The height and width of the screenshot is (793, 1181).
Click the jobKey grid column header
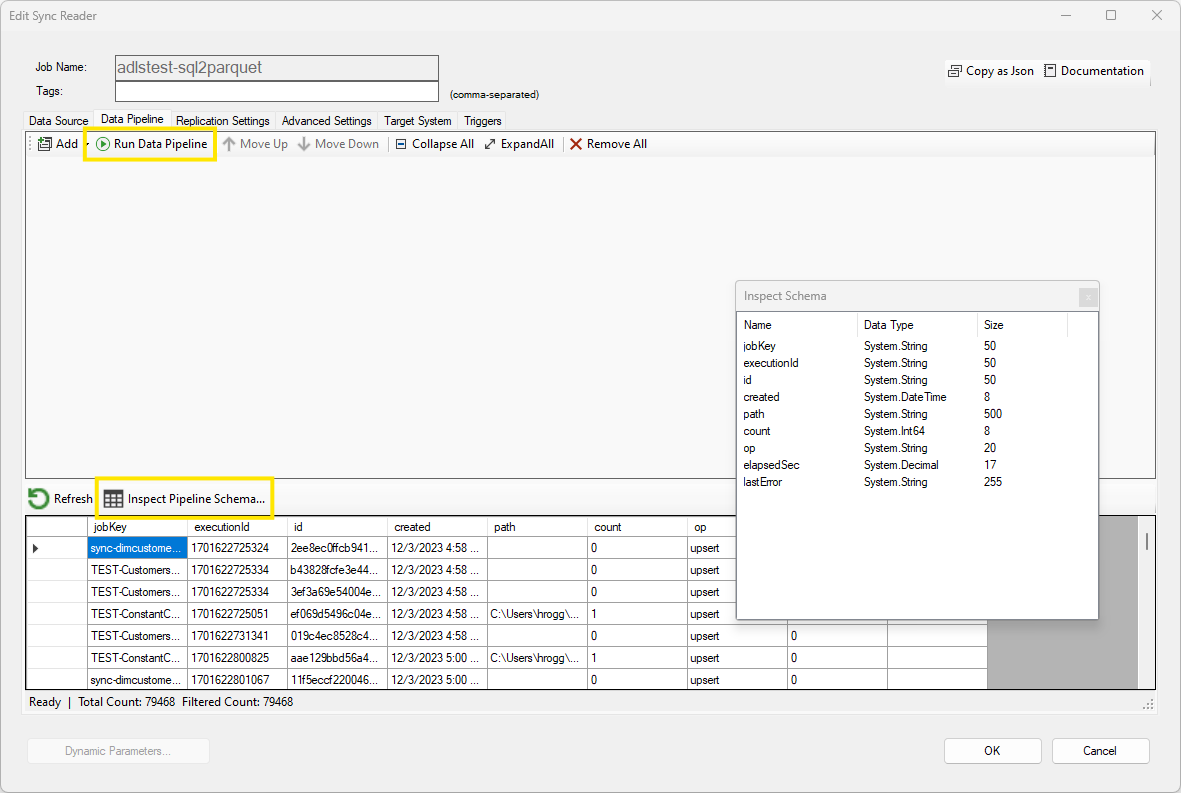point(137,527)
